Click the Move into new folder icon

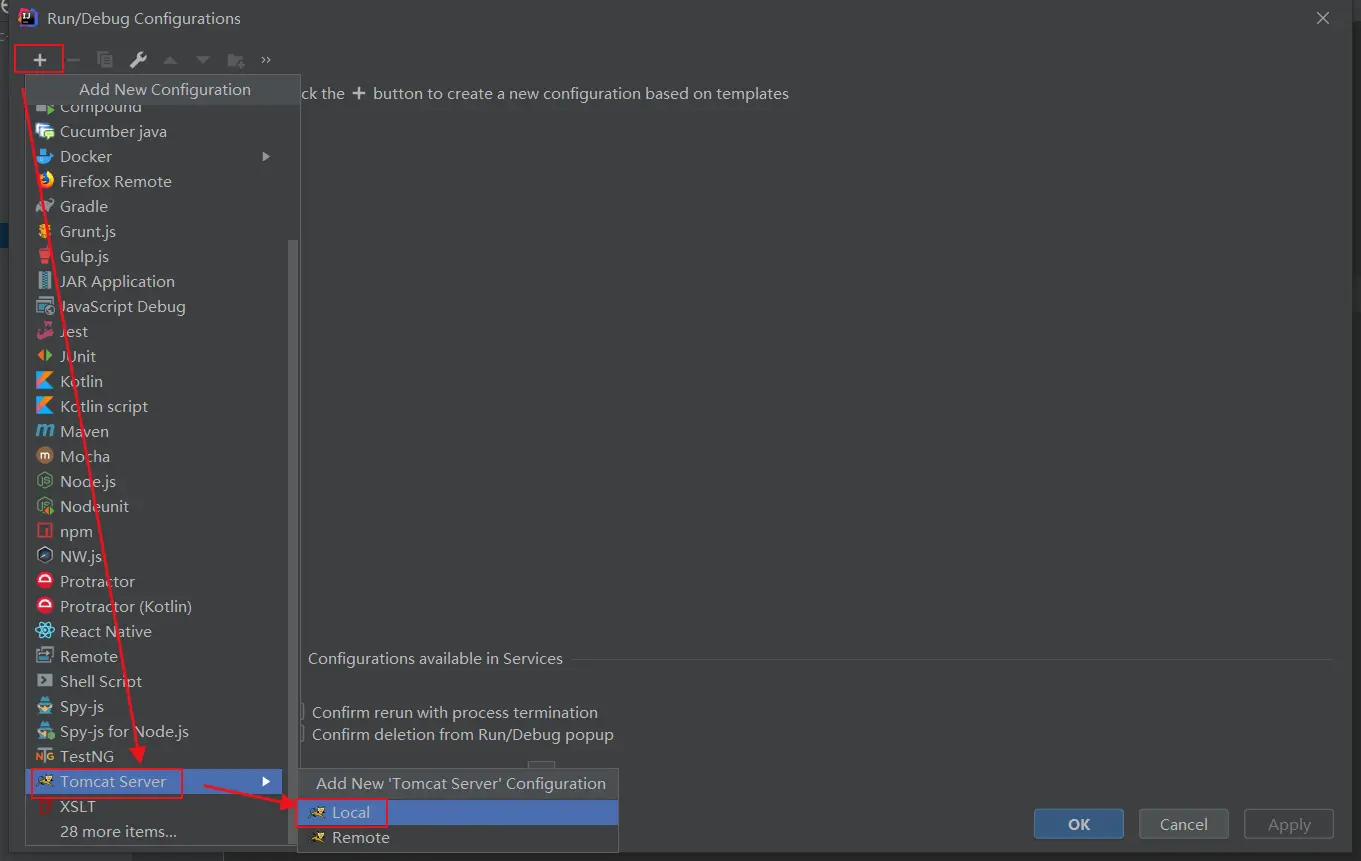(236, 60)
